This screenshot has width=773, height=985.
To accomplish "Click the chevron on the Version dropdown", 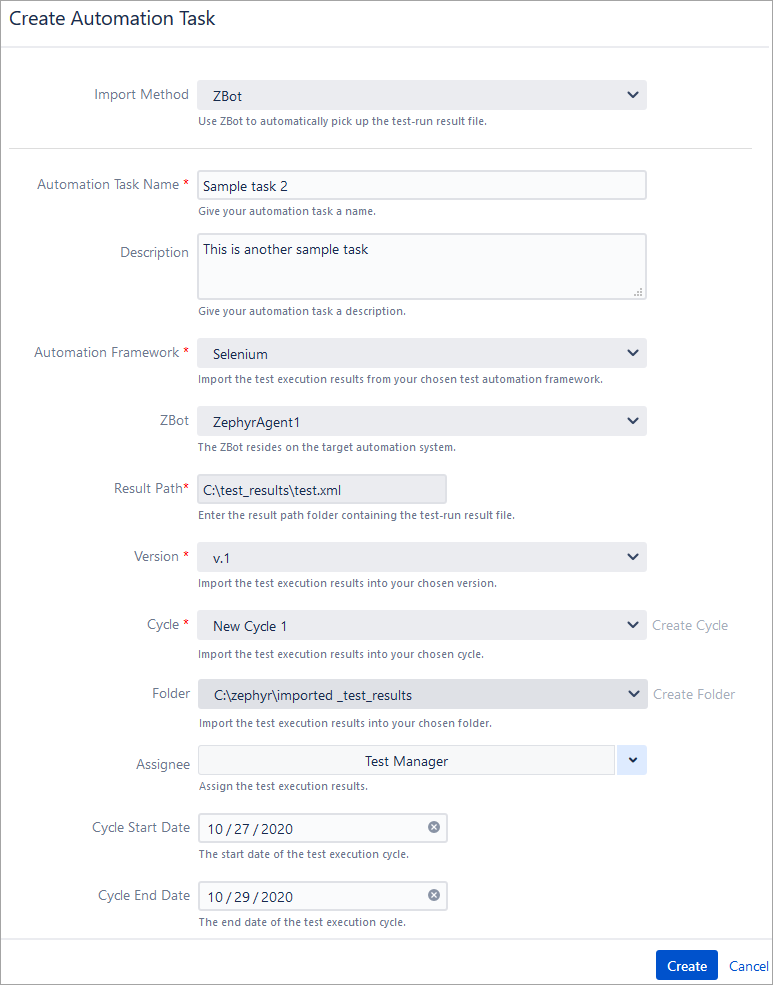I will [632, 556].
